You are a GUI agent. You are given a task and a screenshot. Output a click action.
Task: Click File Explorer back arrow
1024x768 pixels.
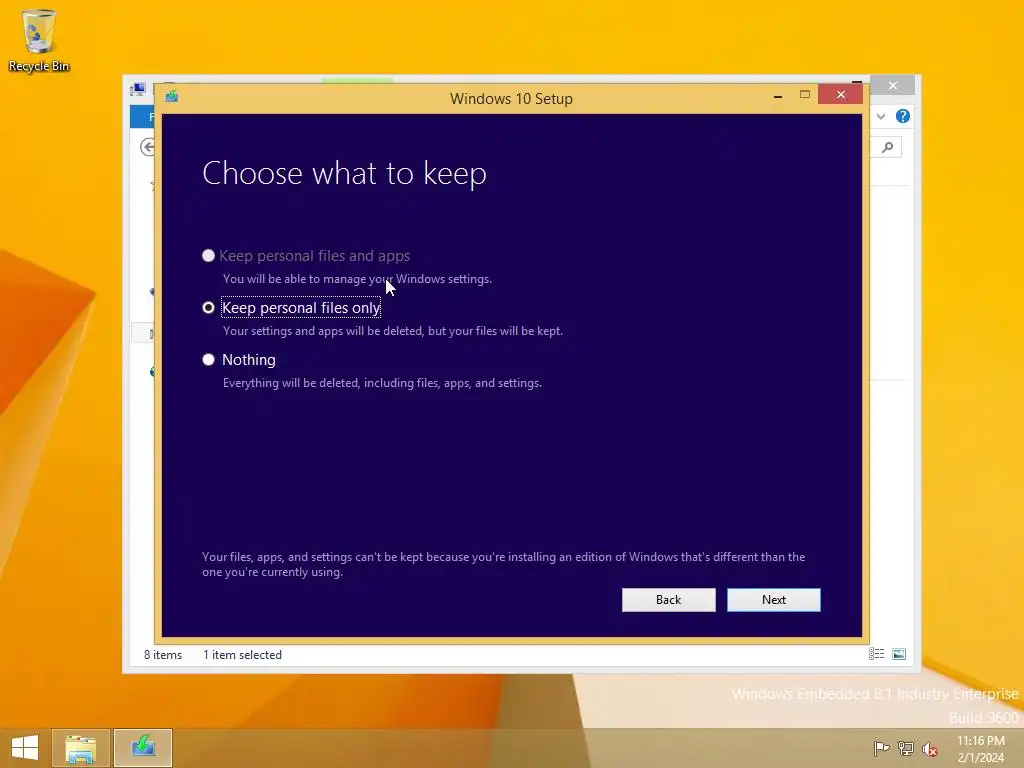point(148,148)
